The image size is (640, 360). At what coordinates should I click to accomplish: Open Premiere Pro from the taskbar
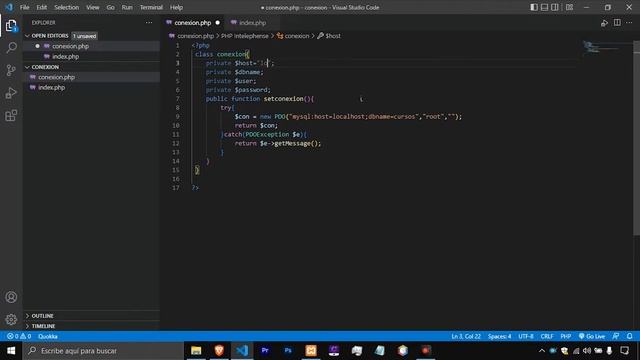(x=265, y=351)
